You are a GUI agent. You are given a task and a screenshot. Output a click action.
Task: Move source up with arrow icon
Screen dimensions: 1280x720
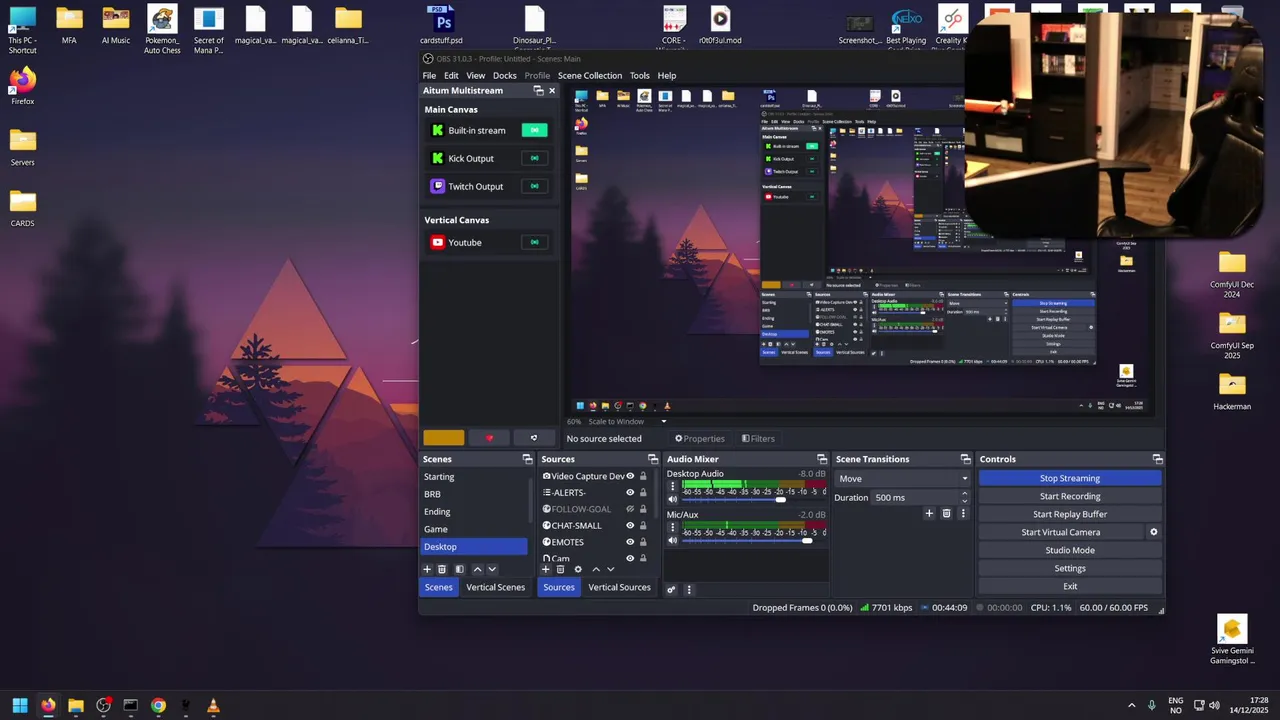595,569
